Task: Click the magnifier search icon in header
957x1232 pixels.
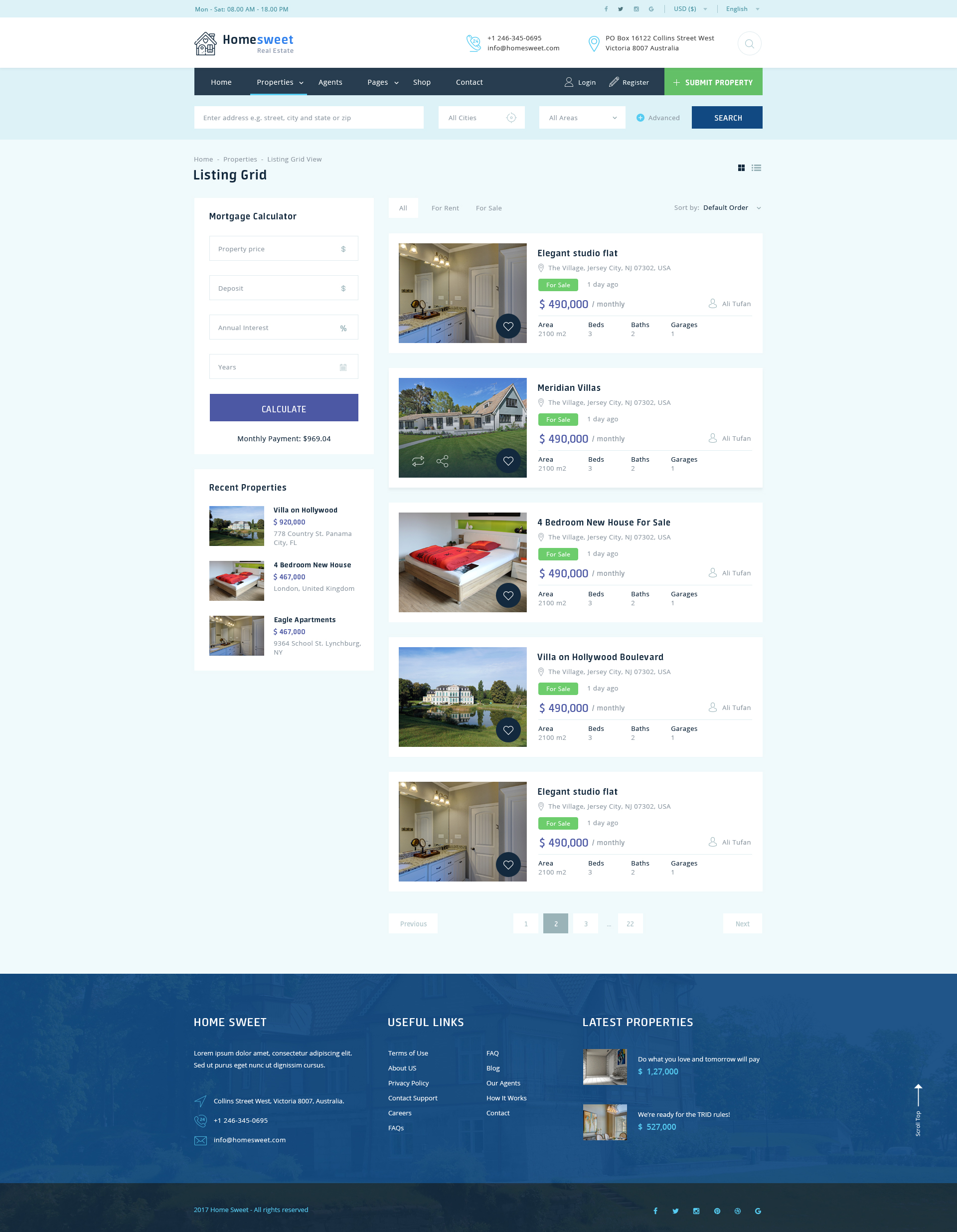Action: 749,43
